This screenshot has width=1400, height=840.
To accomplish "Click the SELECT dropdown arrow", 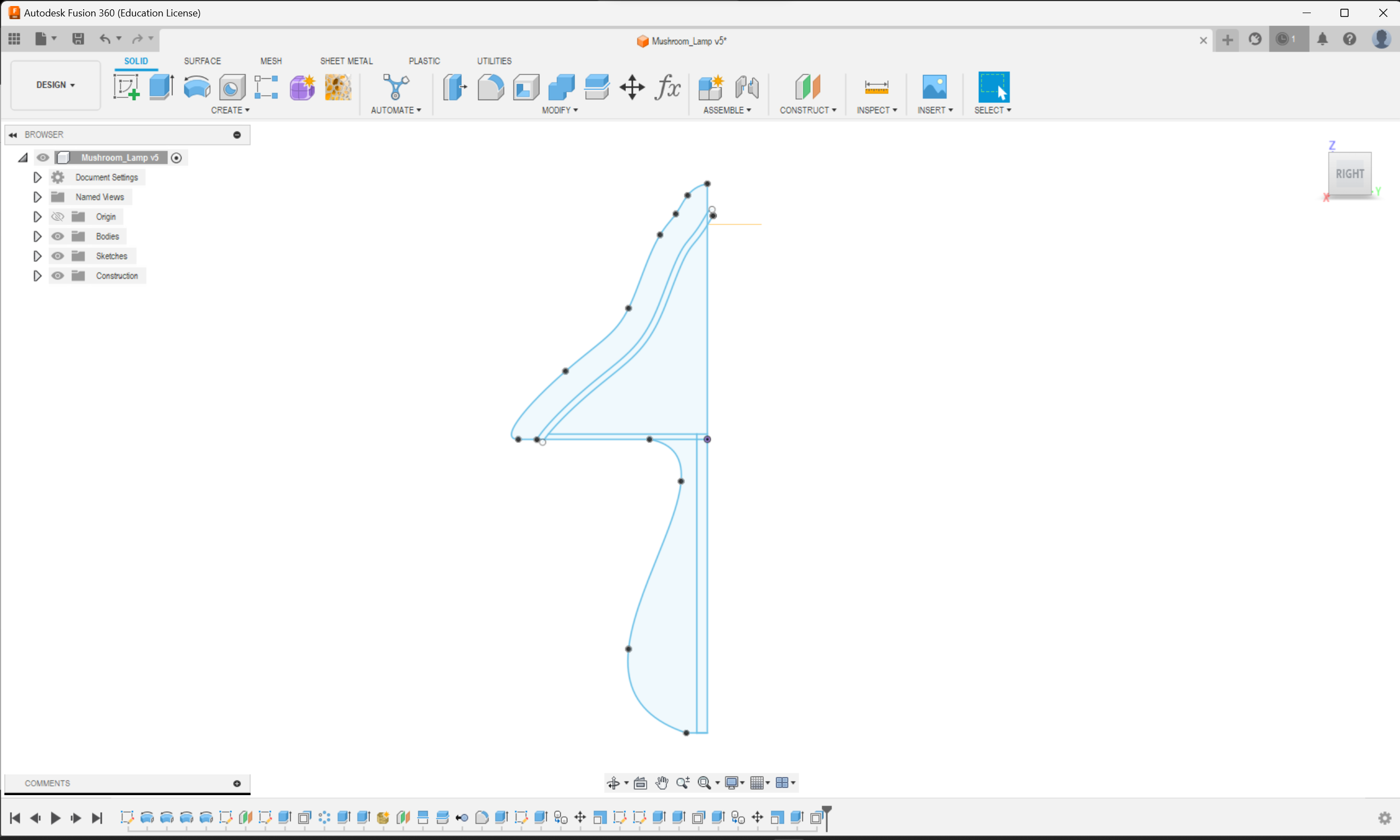I will [1008, 110].
